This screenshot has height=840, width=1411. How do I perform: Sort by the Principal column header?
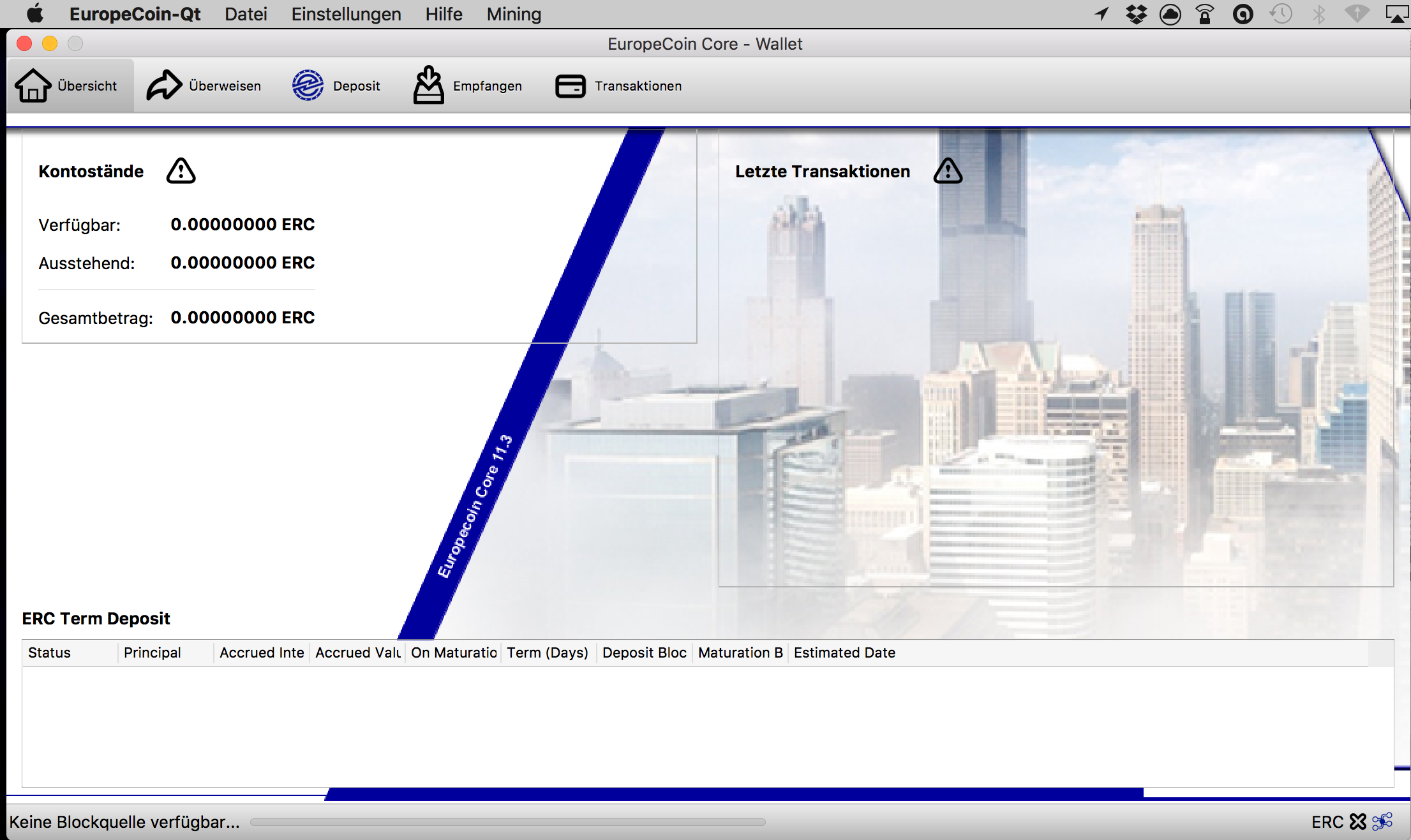pyautogui.click(x=166, y=652)
